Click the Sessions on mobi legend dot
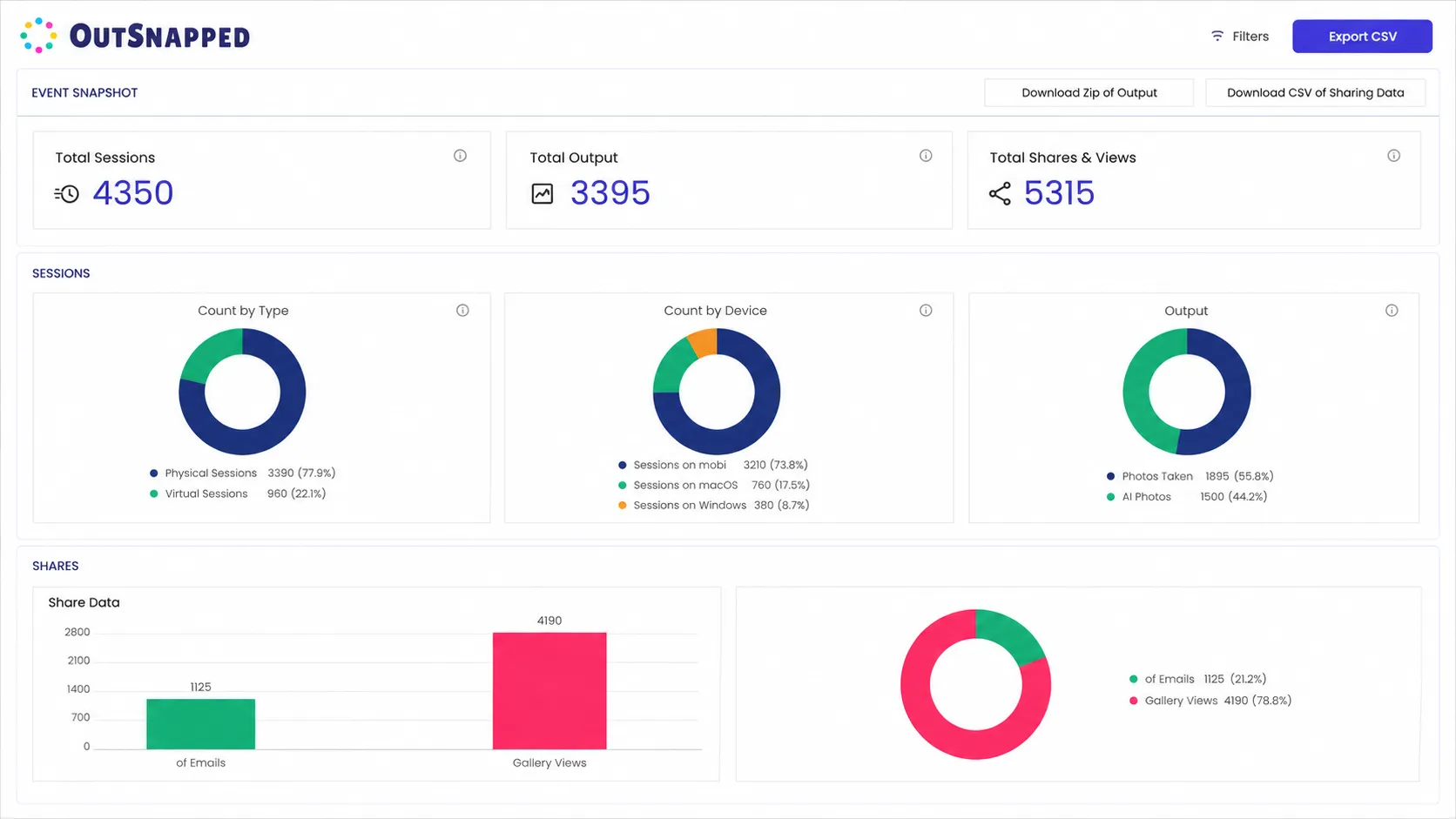1456x819 pixels. point(622,465)
